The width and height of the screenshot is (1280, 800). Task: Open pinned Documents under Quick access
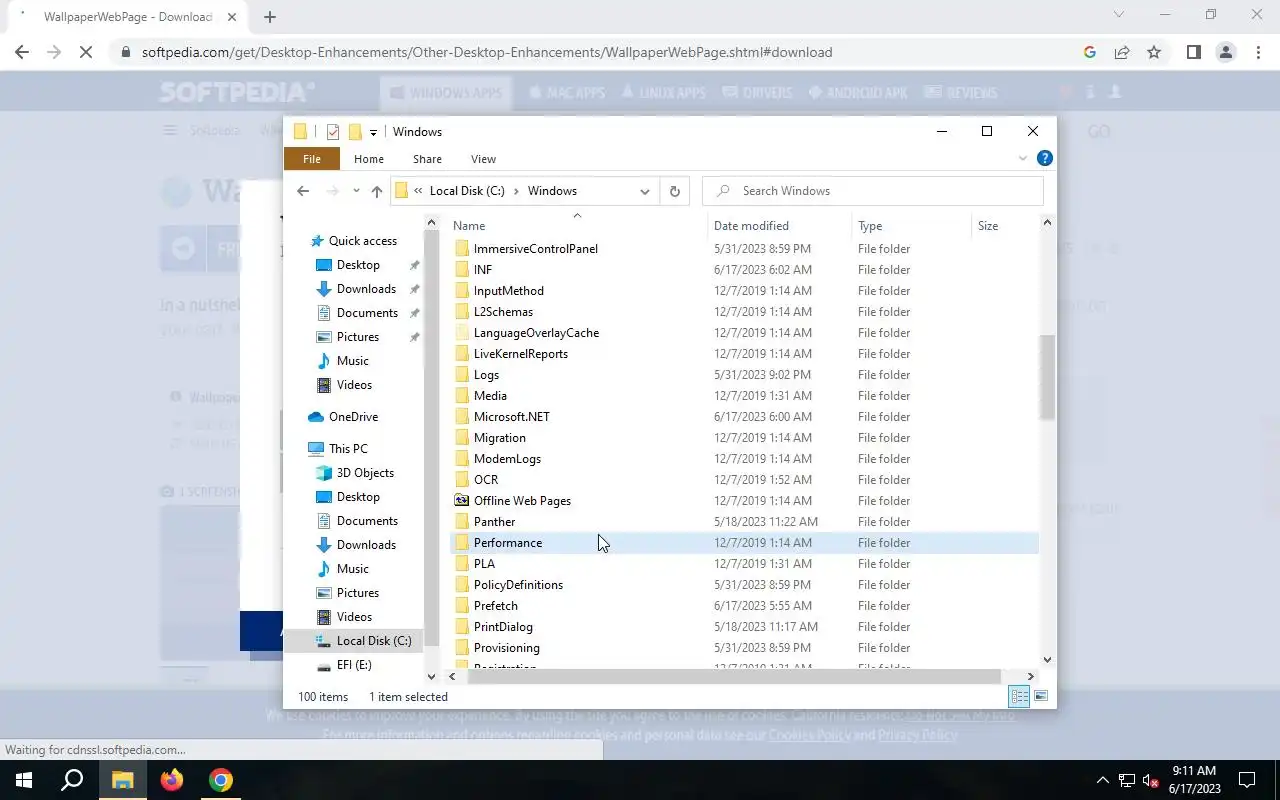point(367,313)
